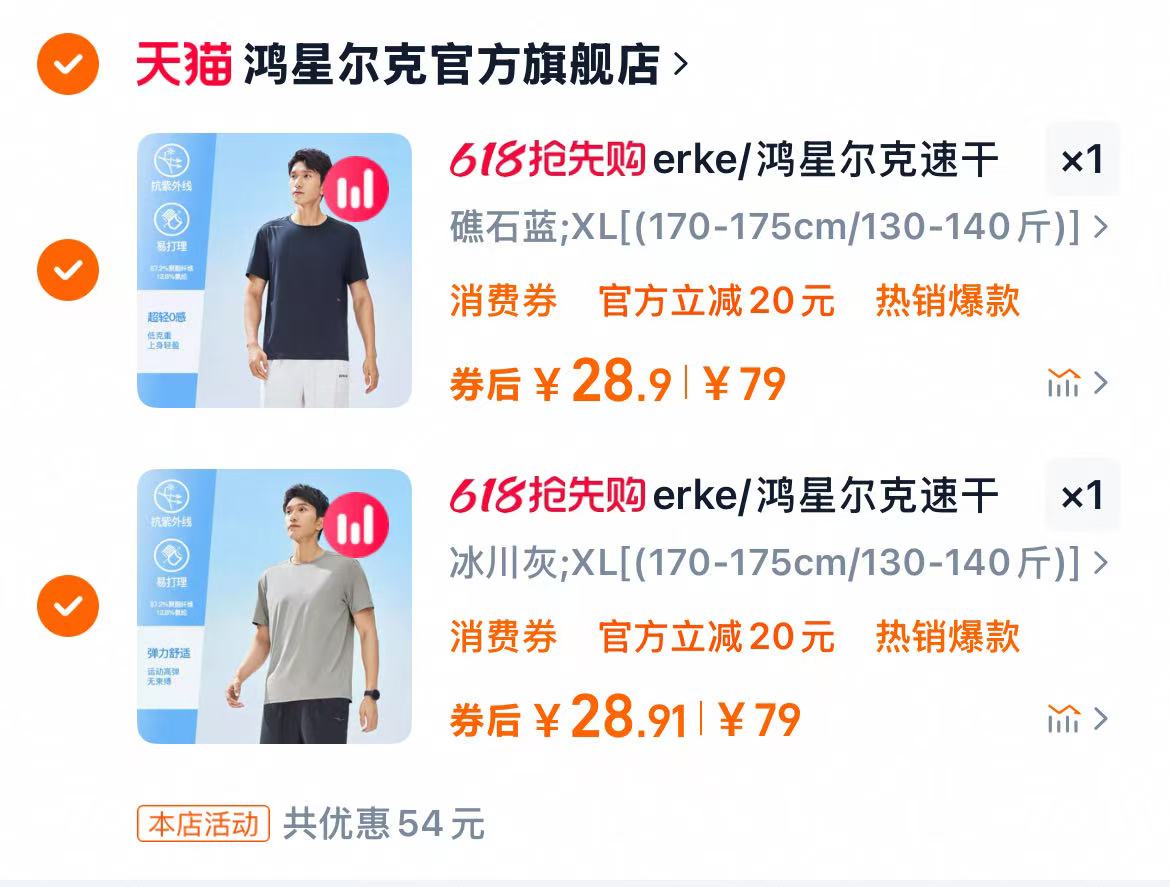Screen dimensions: 1170x887
Task: Open price trend icon for second item
Action: pyautogui.click(x=1063, y=719)
